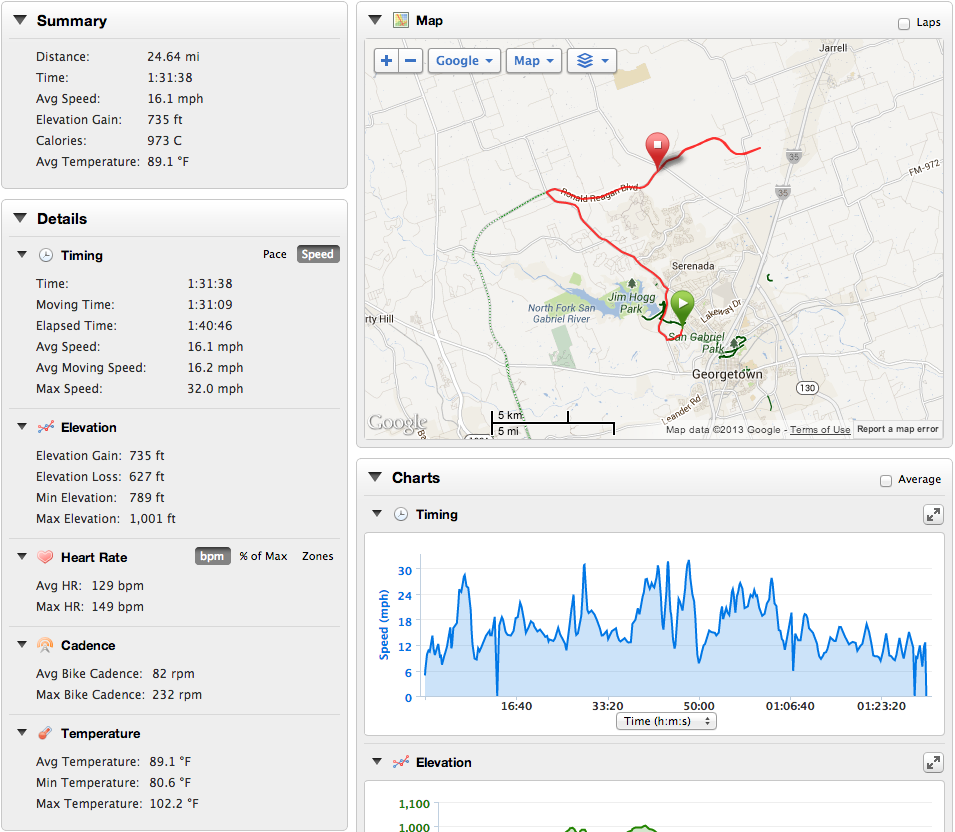Screen dimensions: 955x832
Task: Expand Timing chart to full size
Action: click(932, 514)
